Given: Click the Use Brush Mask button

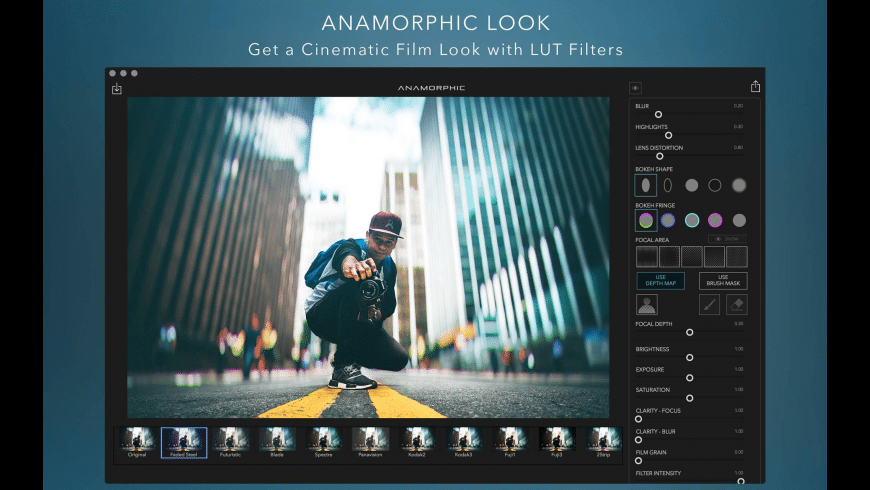Looking at the screenshot, I should [723, 281].
